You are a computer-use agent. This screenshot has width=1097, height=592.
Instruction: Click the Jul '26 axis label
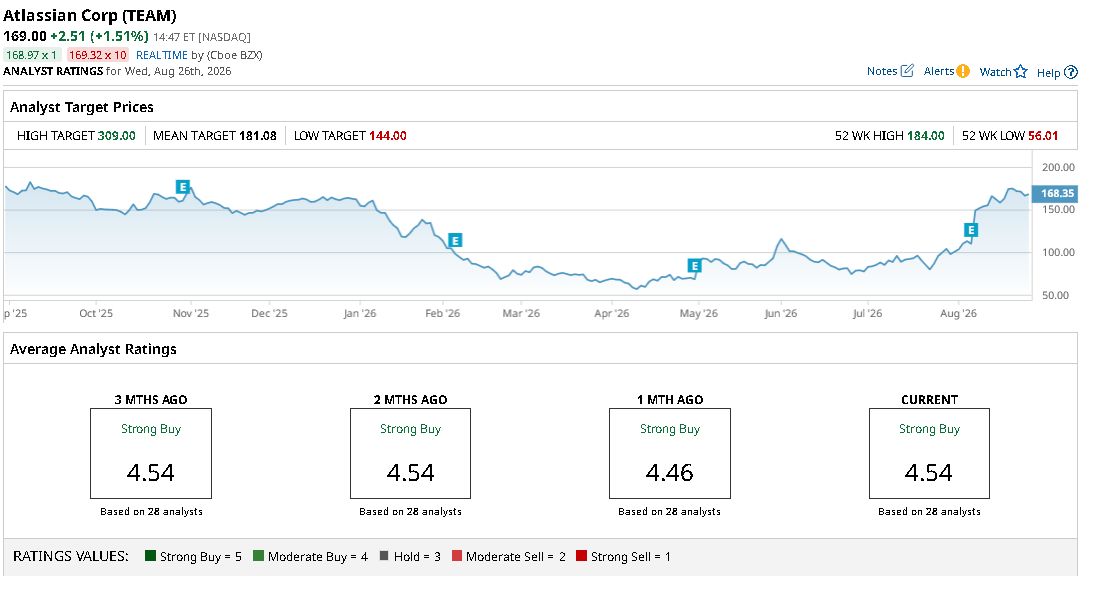pyautogui.click(x=867, y=313)
